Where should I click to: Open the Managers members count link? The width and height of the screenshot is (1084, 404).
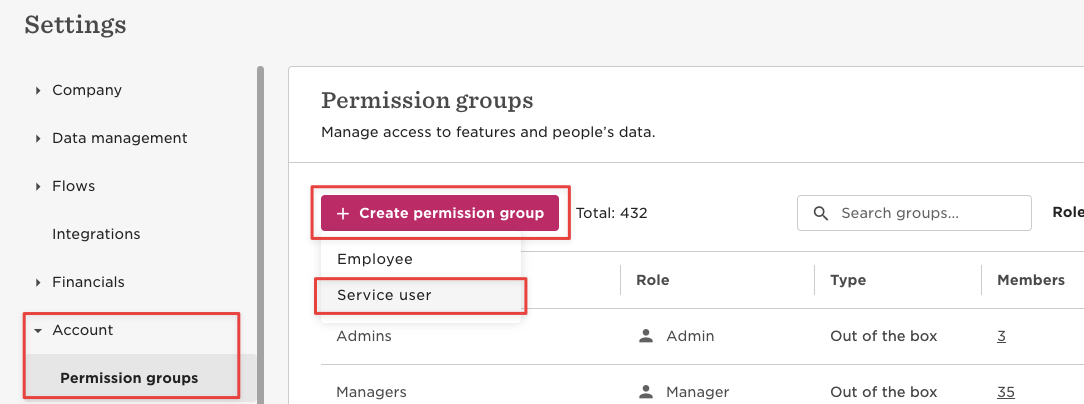click(1005, 392)
